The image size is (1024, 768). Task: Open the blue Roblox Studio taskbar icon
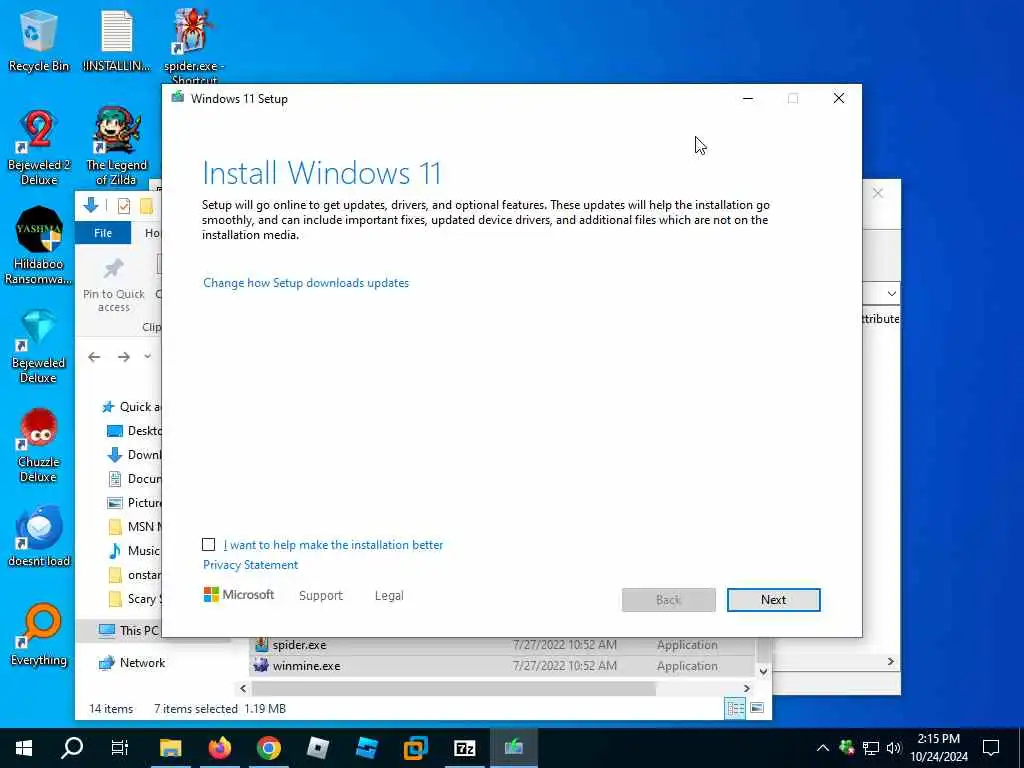pyautogui.click(x=366, y=748)
